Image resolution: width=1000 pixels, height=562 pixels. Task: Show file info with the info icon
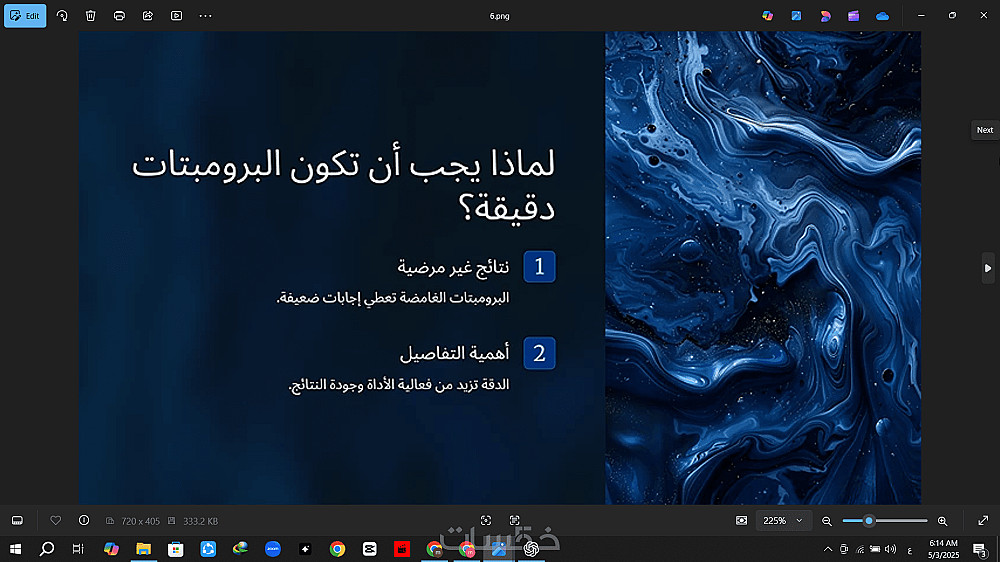tap(84, 521)
